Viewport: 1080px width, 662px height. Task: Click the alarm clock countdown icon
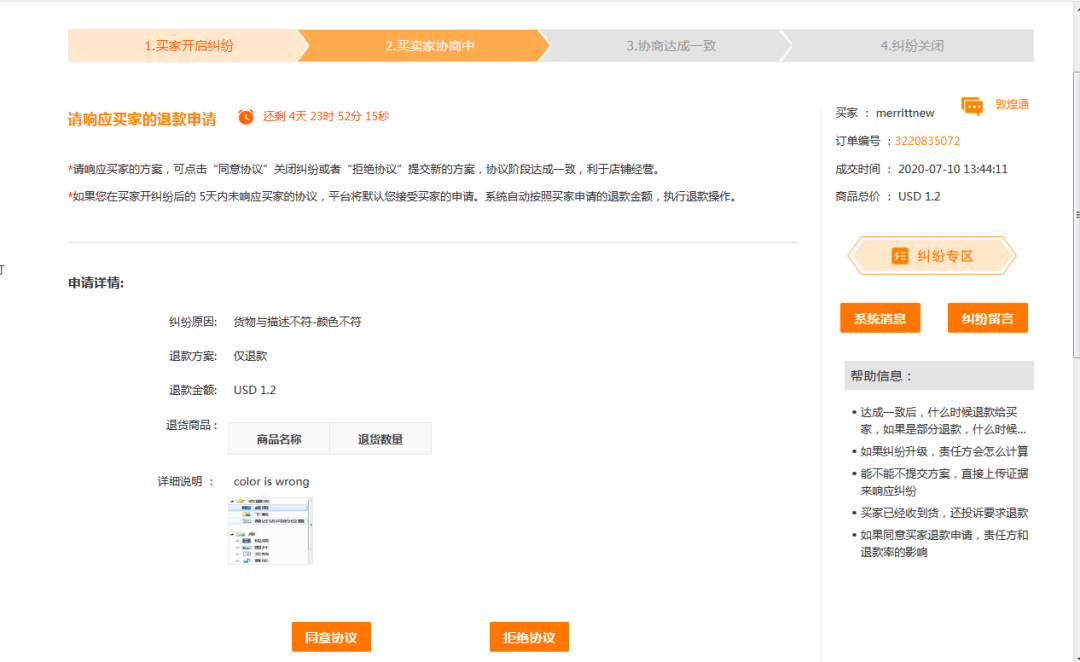246,117
